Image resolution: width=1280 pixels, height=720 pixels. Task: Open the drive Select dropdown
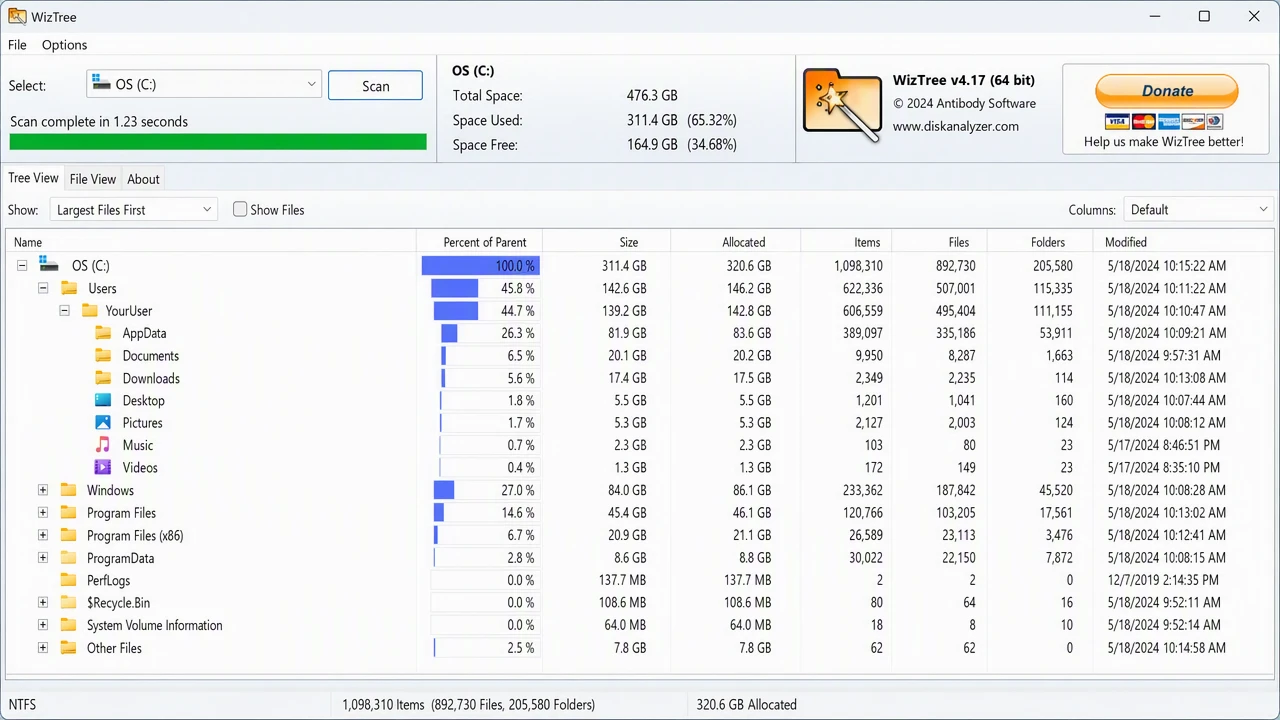click(x=204, y=85)
